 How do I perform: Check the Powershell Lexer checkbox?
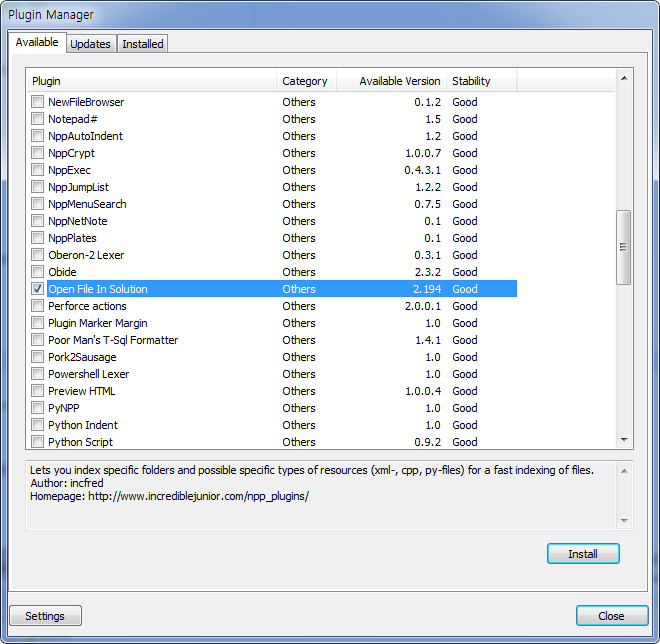click(37, 374)
